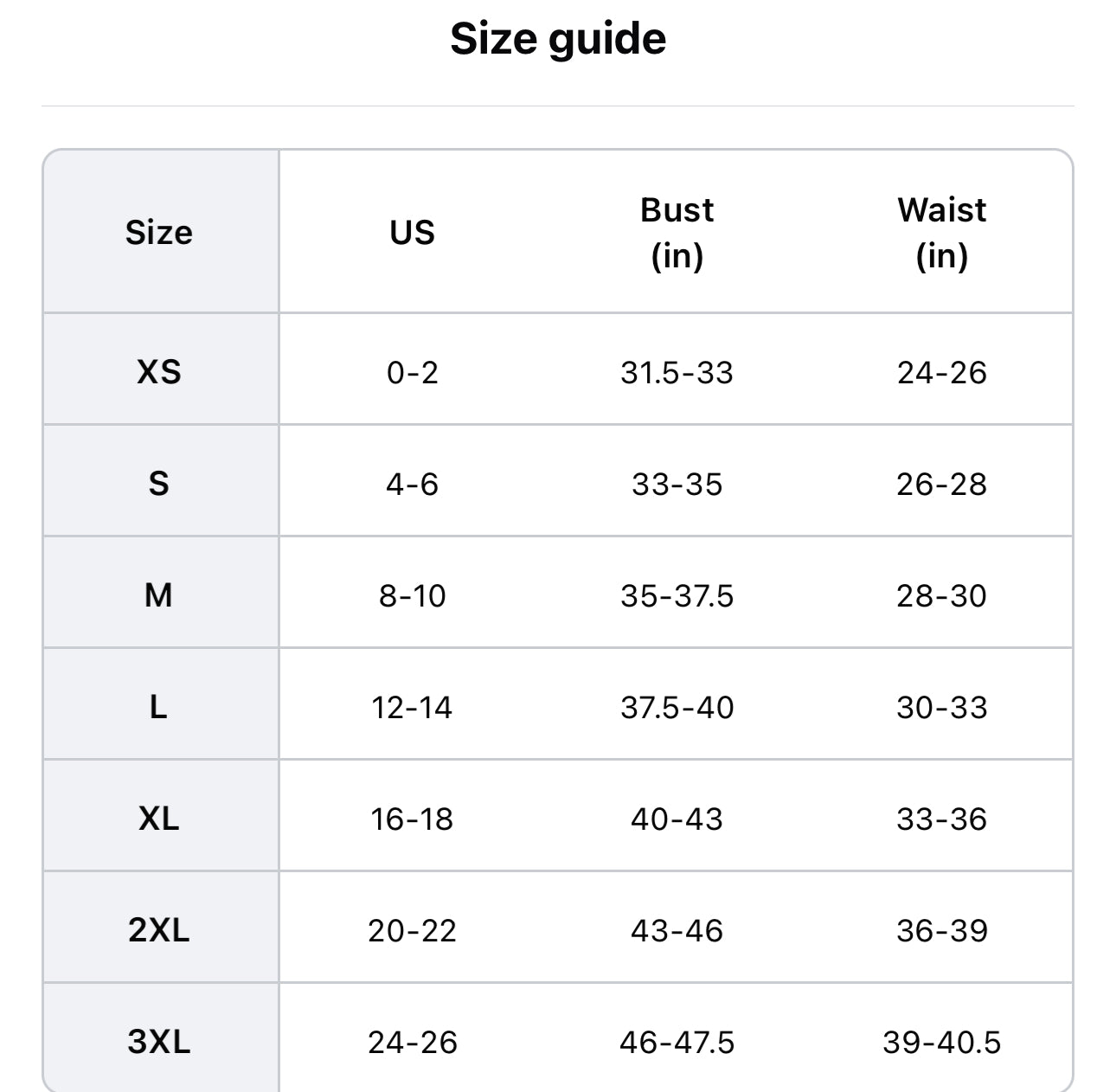Select the L size row label

(159, 707)
